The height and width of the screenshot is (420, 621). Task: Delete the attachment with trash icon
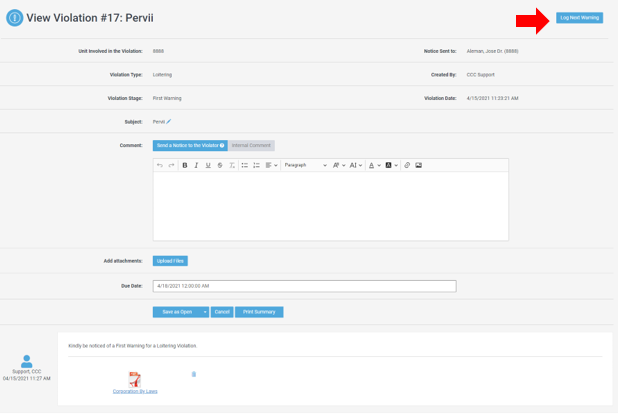coord(194,375)
